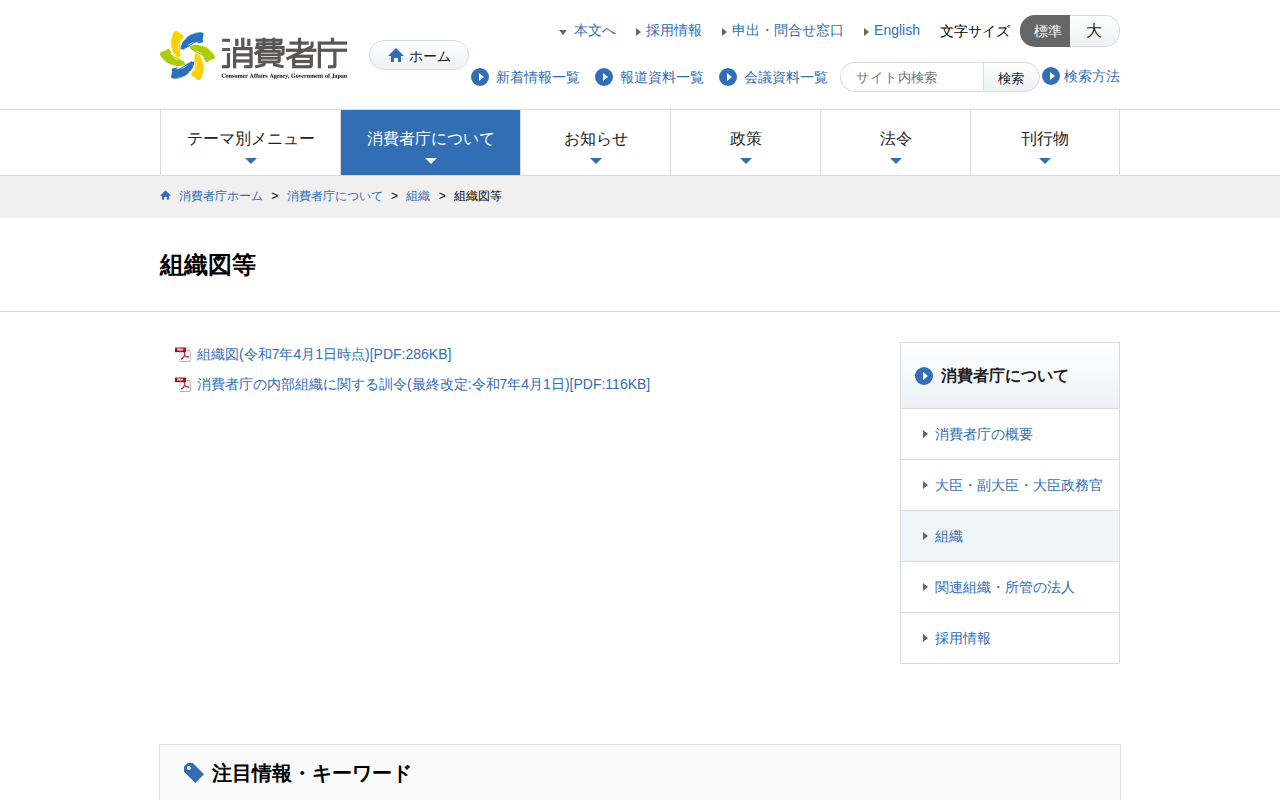Focus the サイト内検索 input field
The width and height of the screenshot is (1280, 800).
pos(912,77)
